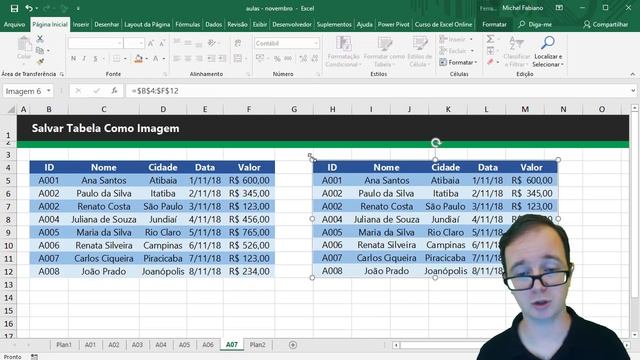640x360 pixels.
Task: Click the increase font size icon
Action: [x=151, y=43]
